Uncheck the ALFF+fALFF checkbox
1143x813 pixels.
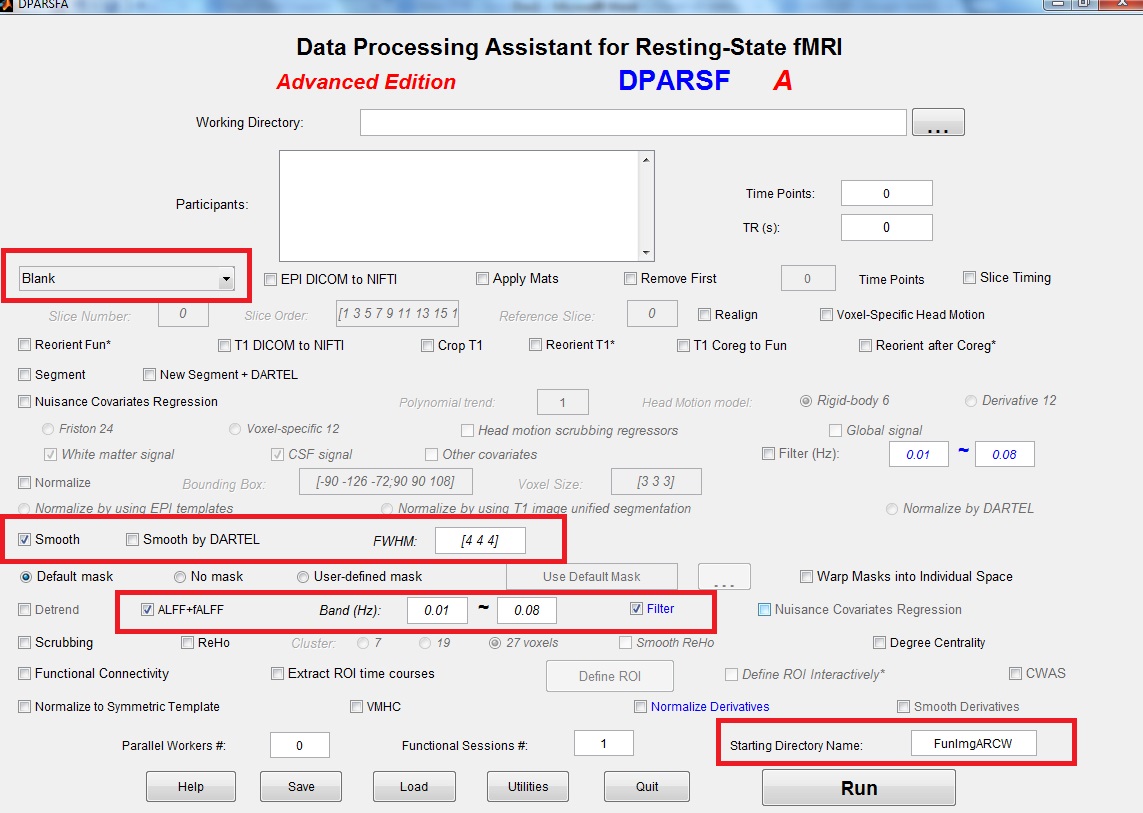pos(147,610)
